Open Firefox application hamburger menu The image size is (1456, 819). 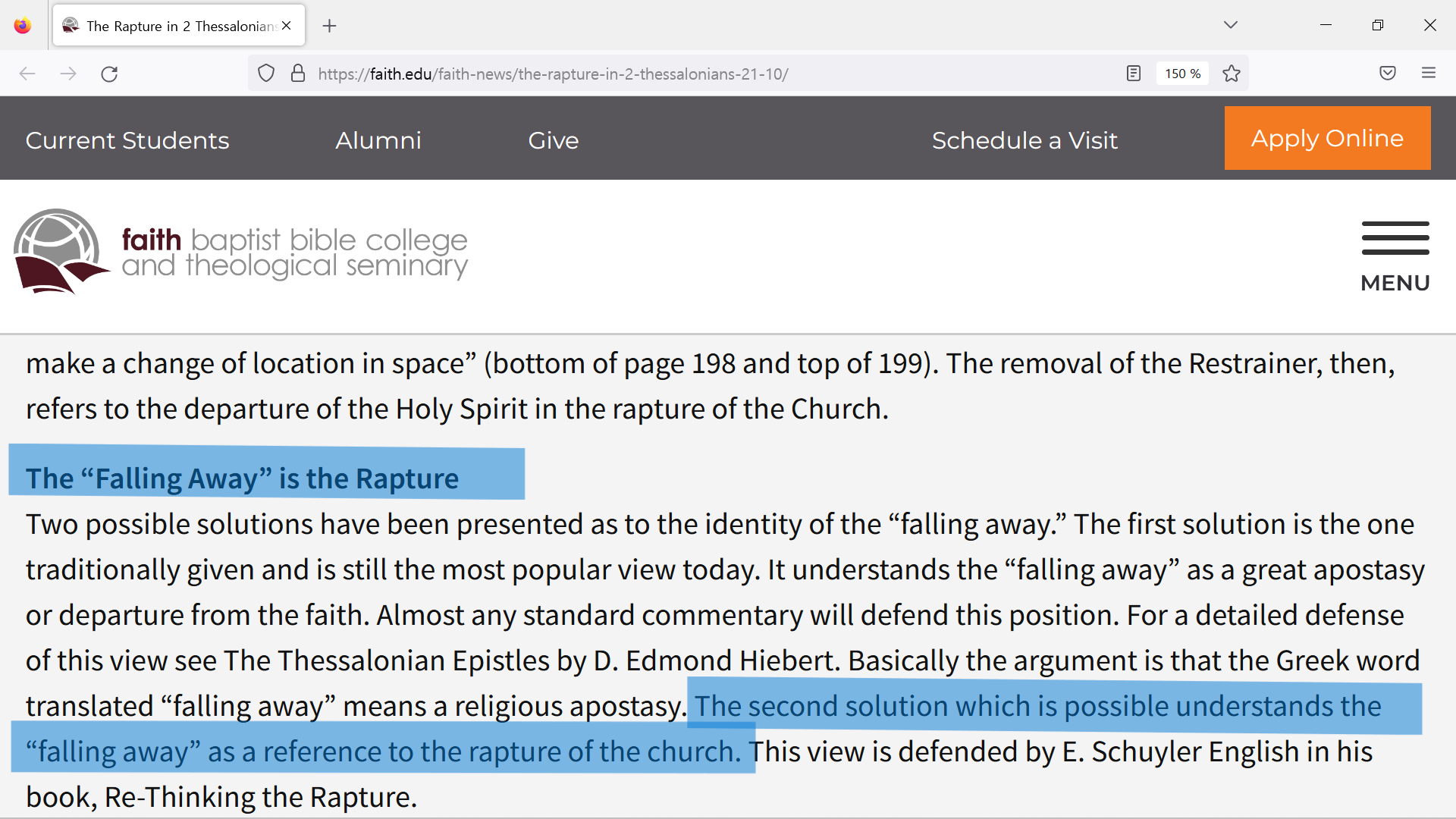(x=1429, y=74)
